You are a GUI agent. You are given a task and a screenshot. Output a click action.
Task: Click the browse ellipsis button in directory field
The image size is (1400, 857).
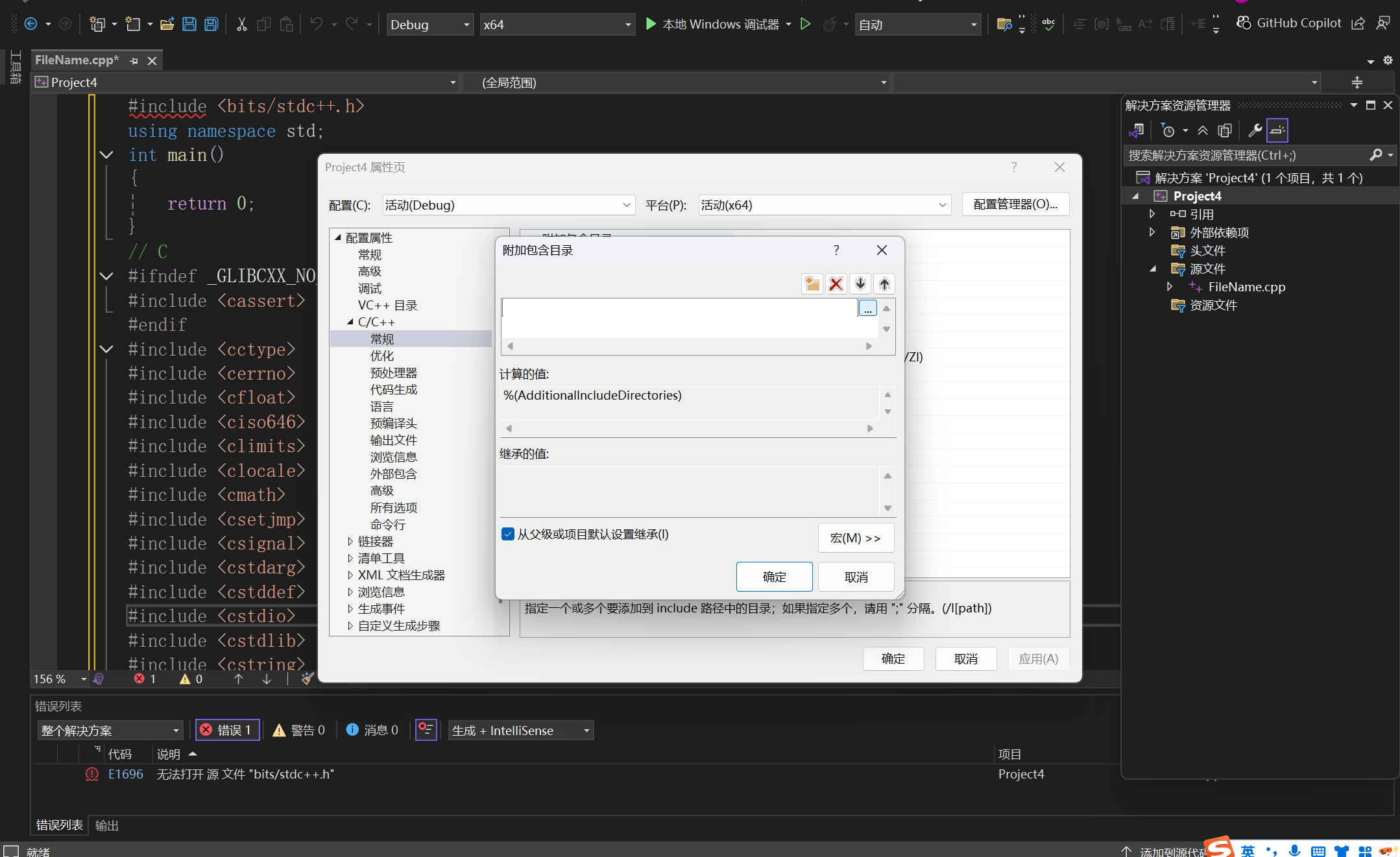coord(867,309)
